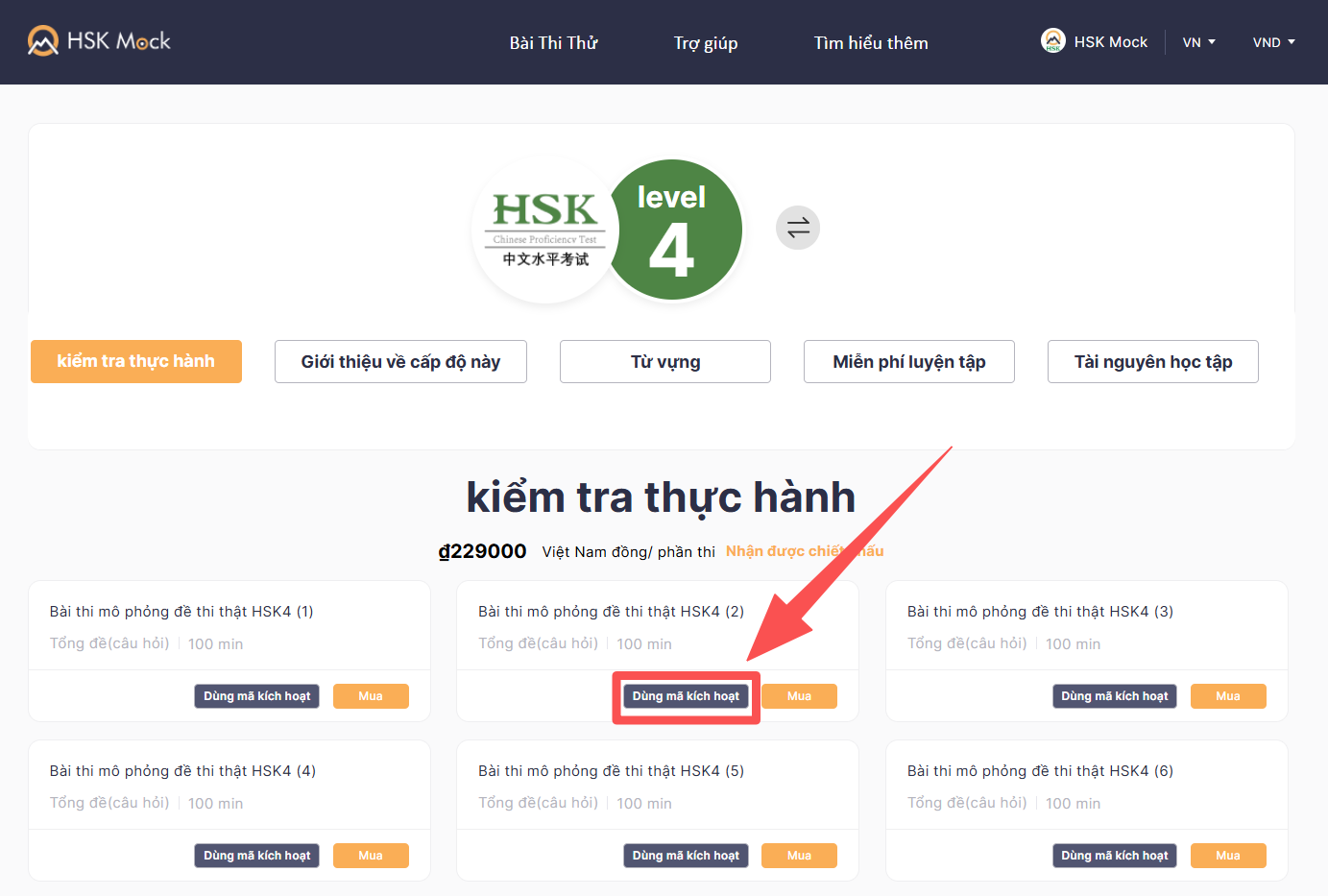Select the kiểm tra thực hành tab

pos(135,361)
